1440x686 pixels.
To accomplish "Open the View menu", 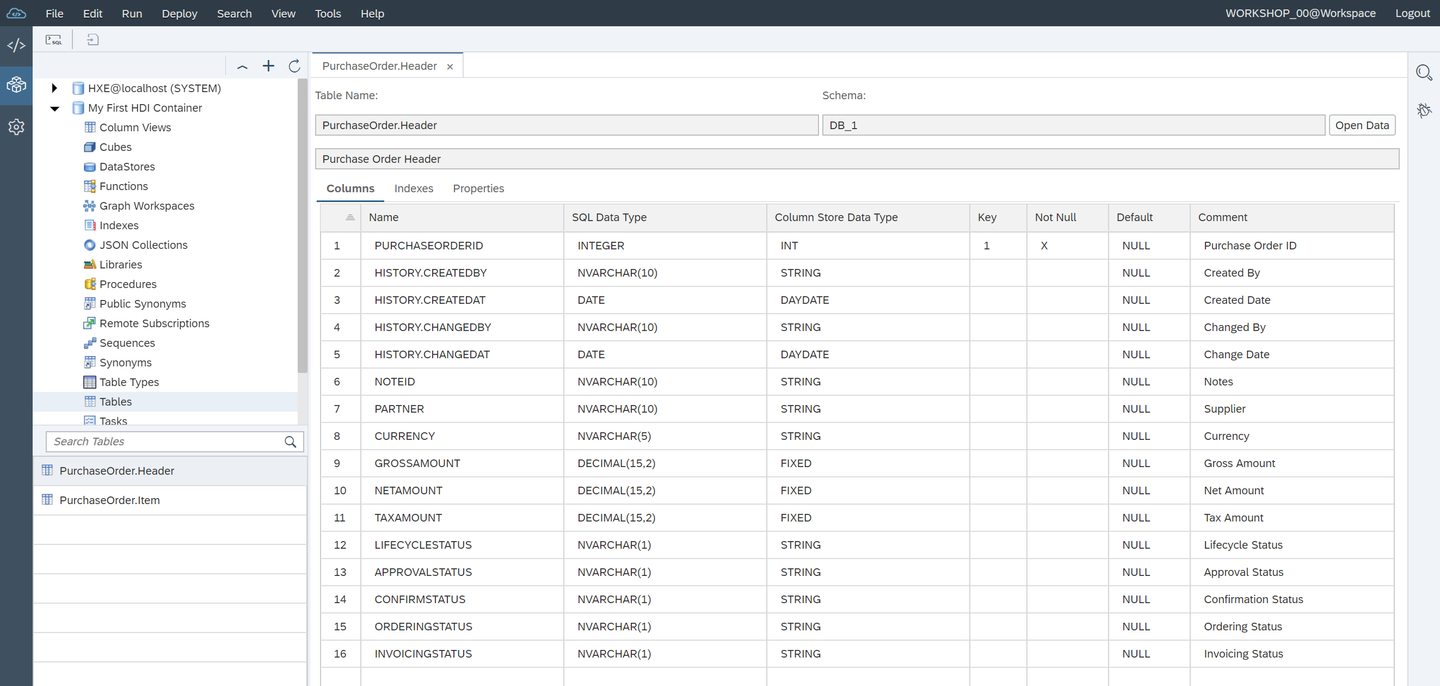I will click(x=284, y=13).
